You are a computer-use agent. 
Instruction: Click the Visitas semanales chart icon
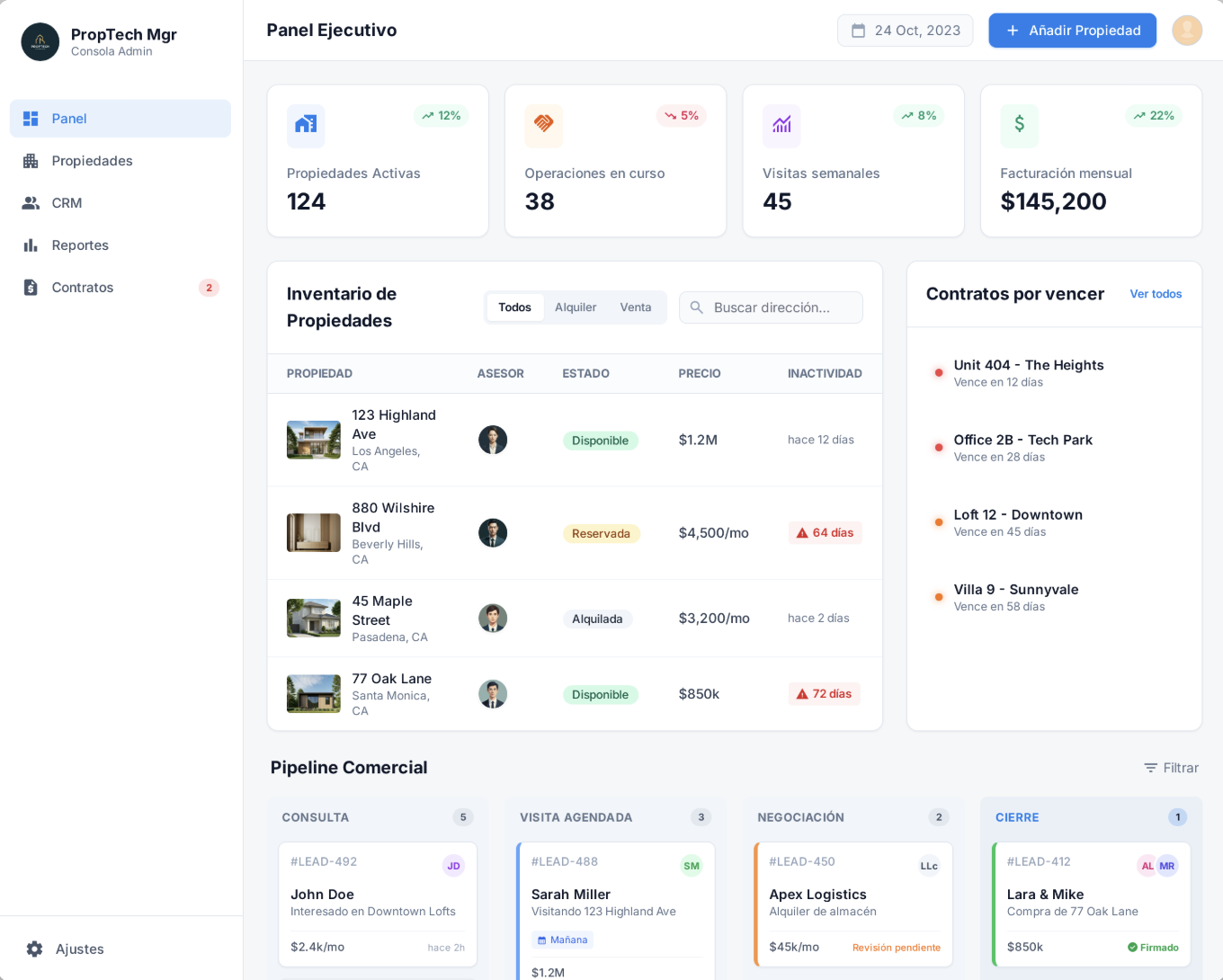tap(781, 125)
